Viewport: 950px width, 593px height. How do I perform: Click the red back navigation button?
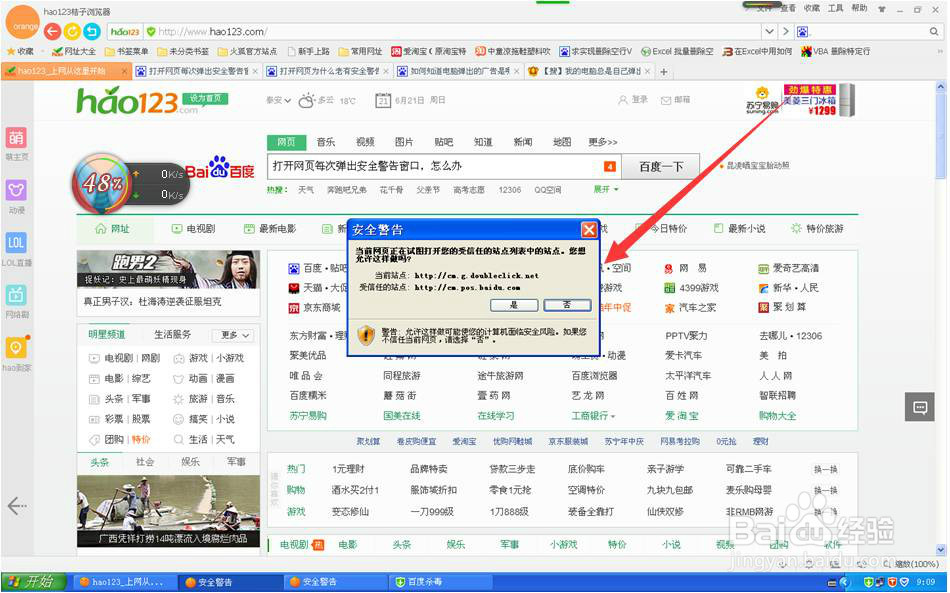[53, 31]
